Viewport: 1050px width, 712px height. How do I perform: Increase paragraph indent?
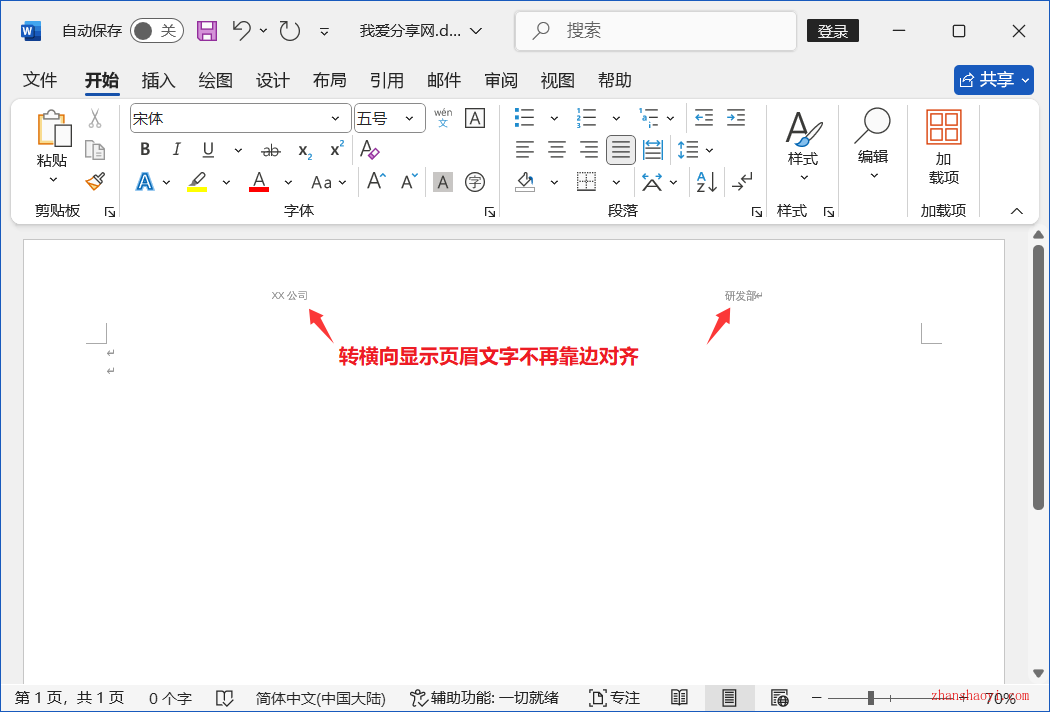pos(736,118)
